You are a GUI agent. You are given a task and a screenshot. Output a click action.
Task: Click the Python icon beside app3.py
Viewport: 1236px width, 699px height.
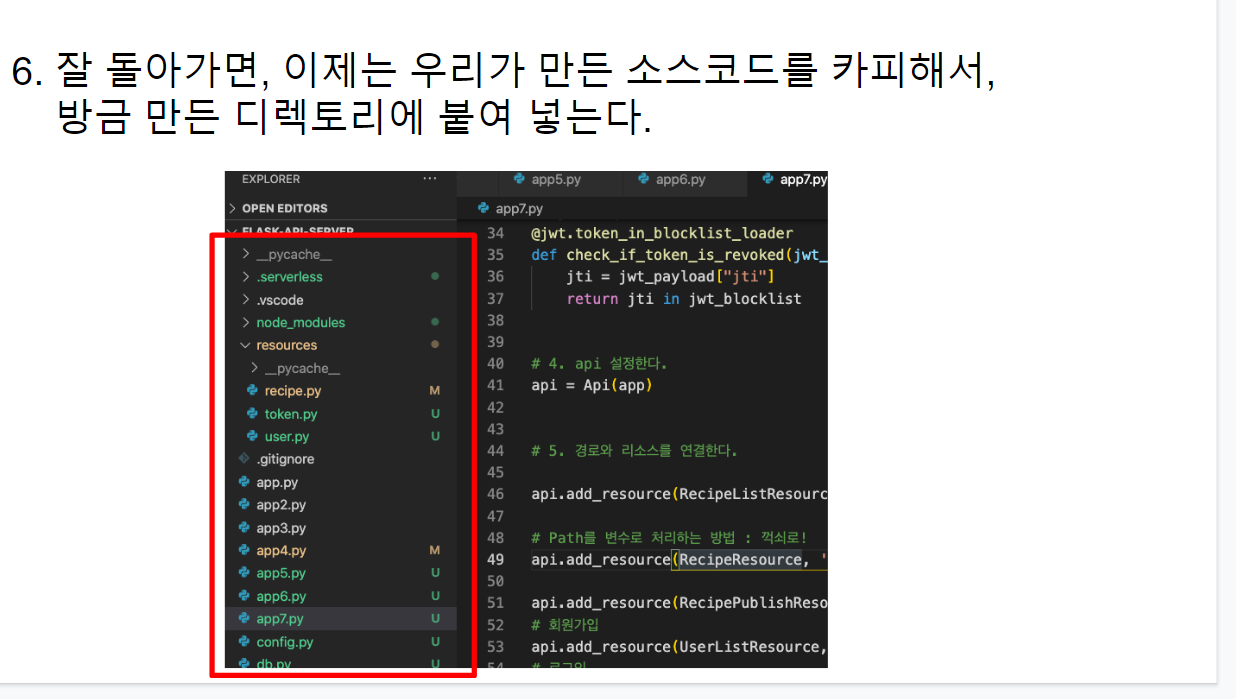(244, 528)
